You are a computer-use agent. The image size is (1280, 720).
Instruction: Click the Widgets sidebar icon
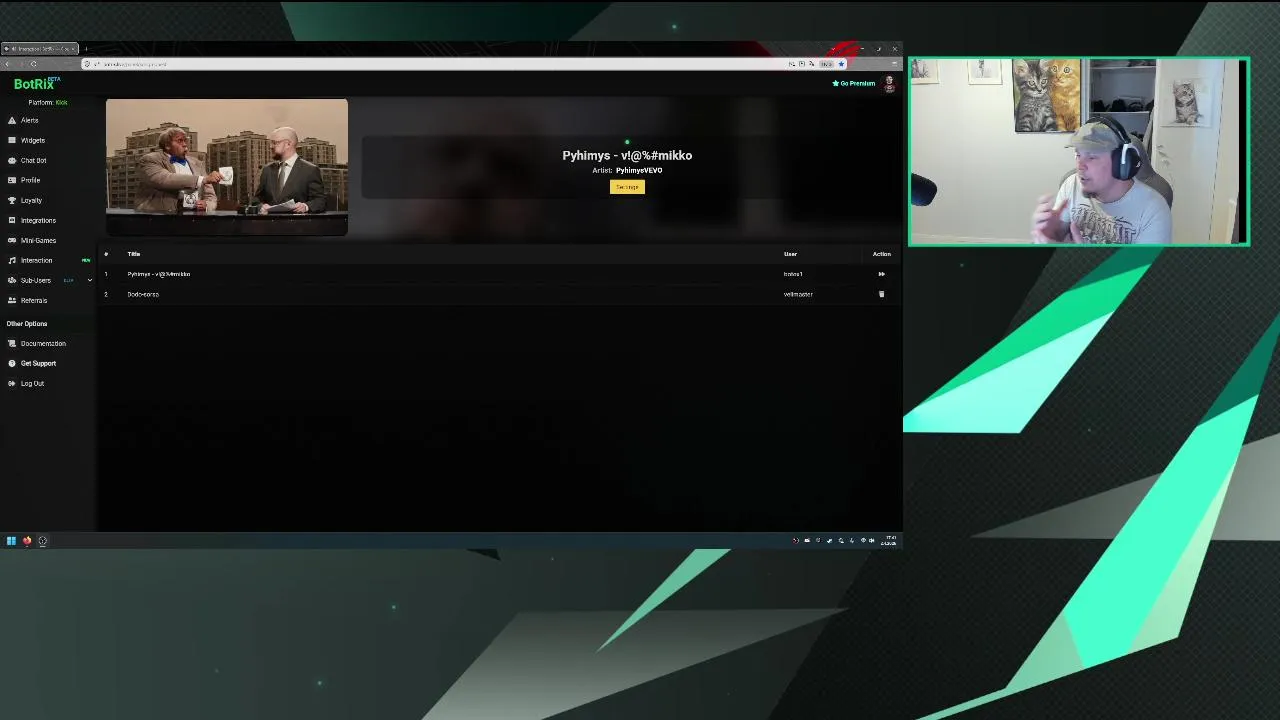coord(12,140)
